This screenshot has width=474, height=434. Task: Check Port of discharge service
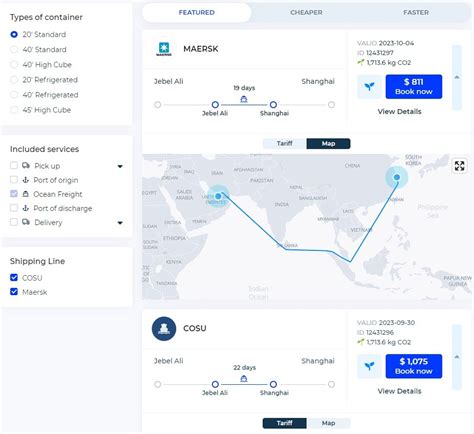(x=14, y=208)
